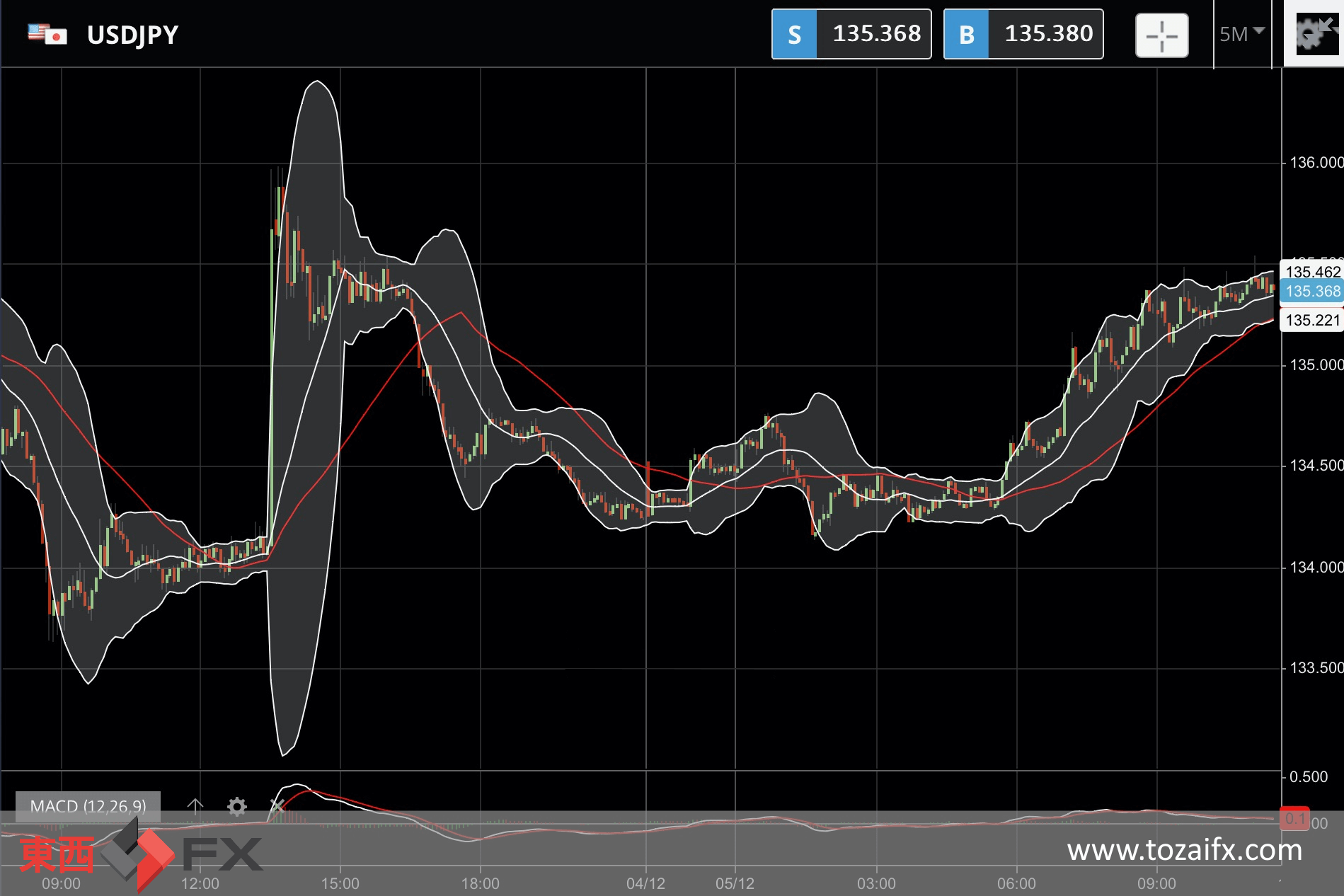Click the 136.000 level on price axis
The height and width of the screenshot is (896, 1344).
pyautogui.click(x=1315, y=163)
